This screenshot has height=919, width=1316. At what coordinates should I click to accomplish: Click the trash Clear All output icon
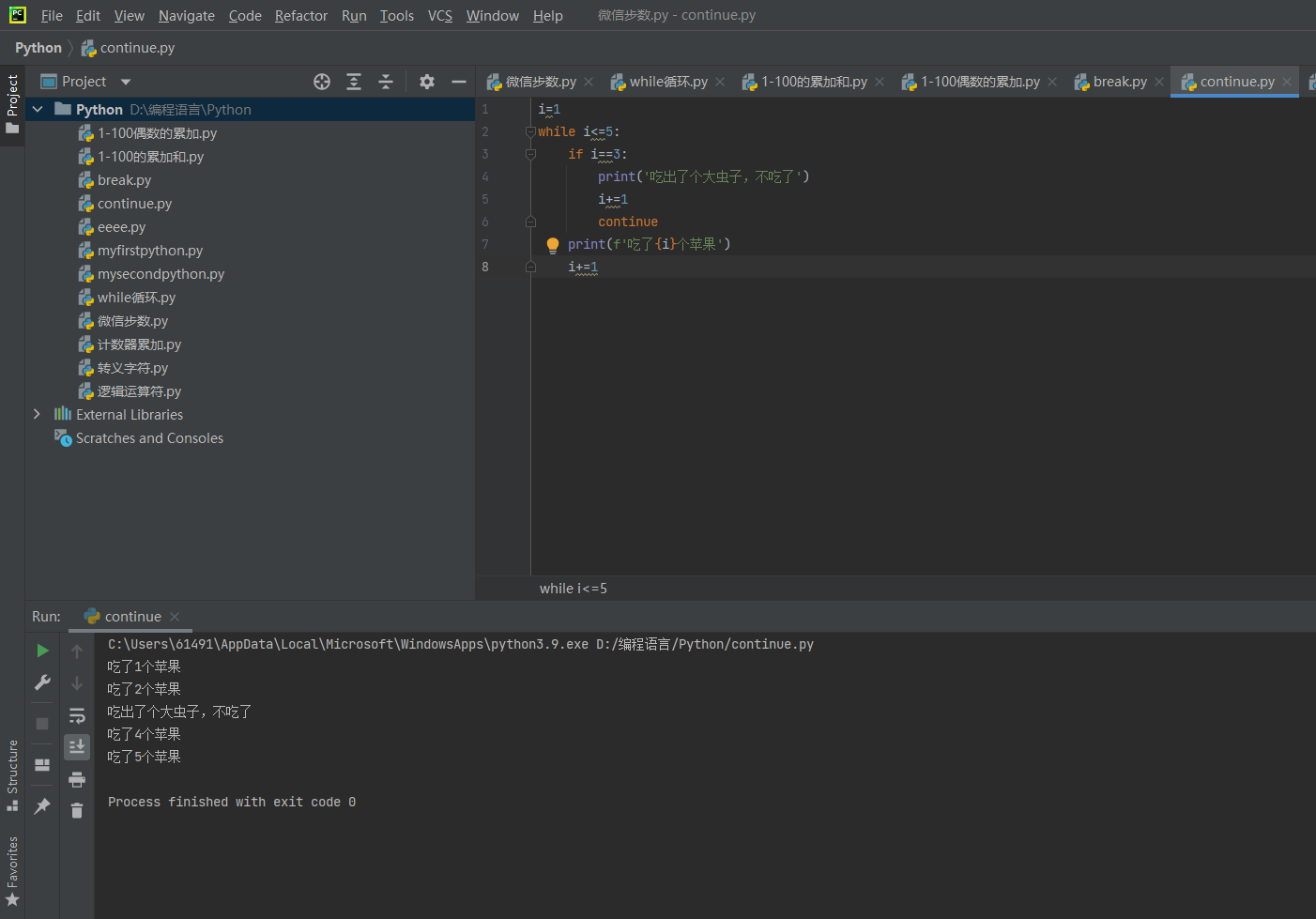tap(77, 810)
